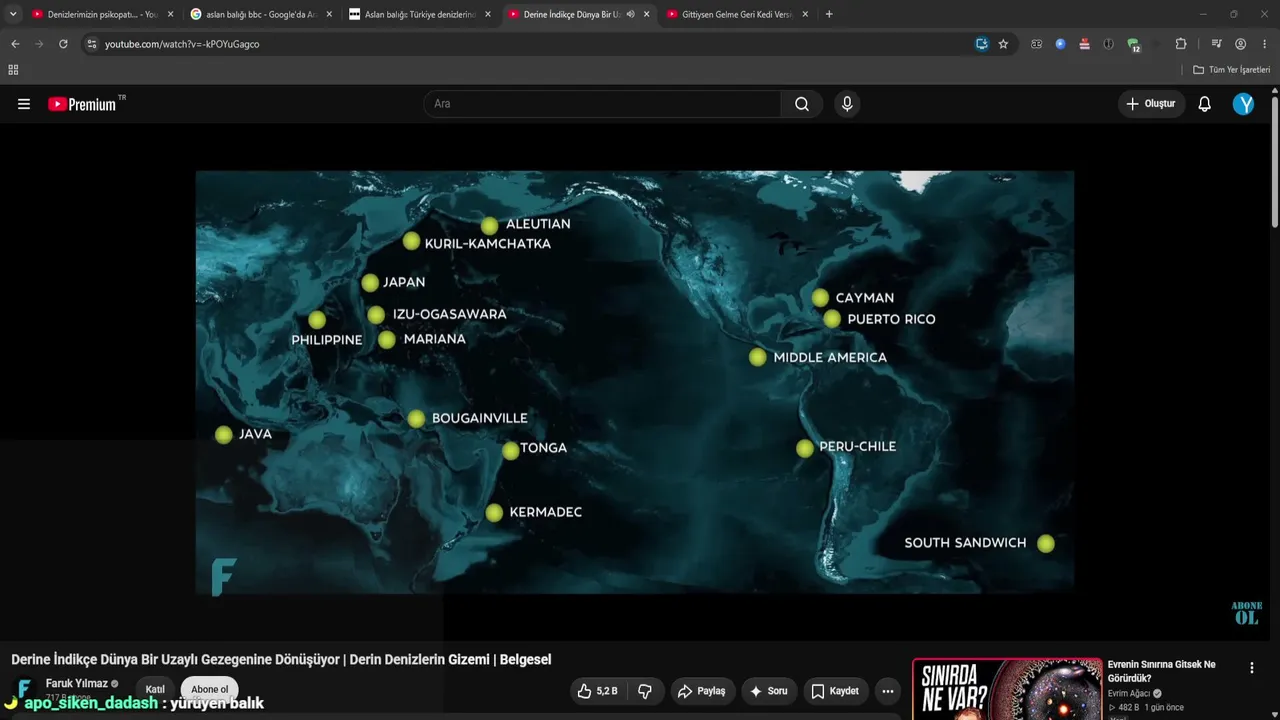Image resolution: width=1280 pixels, height=720 pixels.
Task: Save video with Kaydet button
Action: tap(835, 691)
